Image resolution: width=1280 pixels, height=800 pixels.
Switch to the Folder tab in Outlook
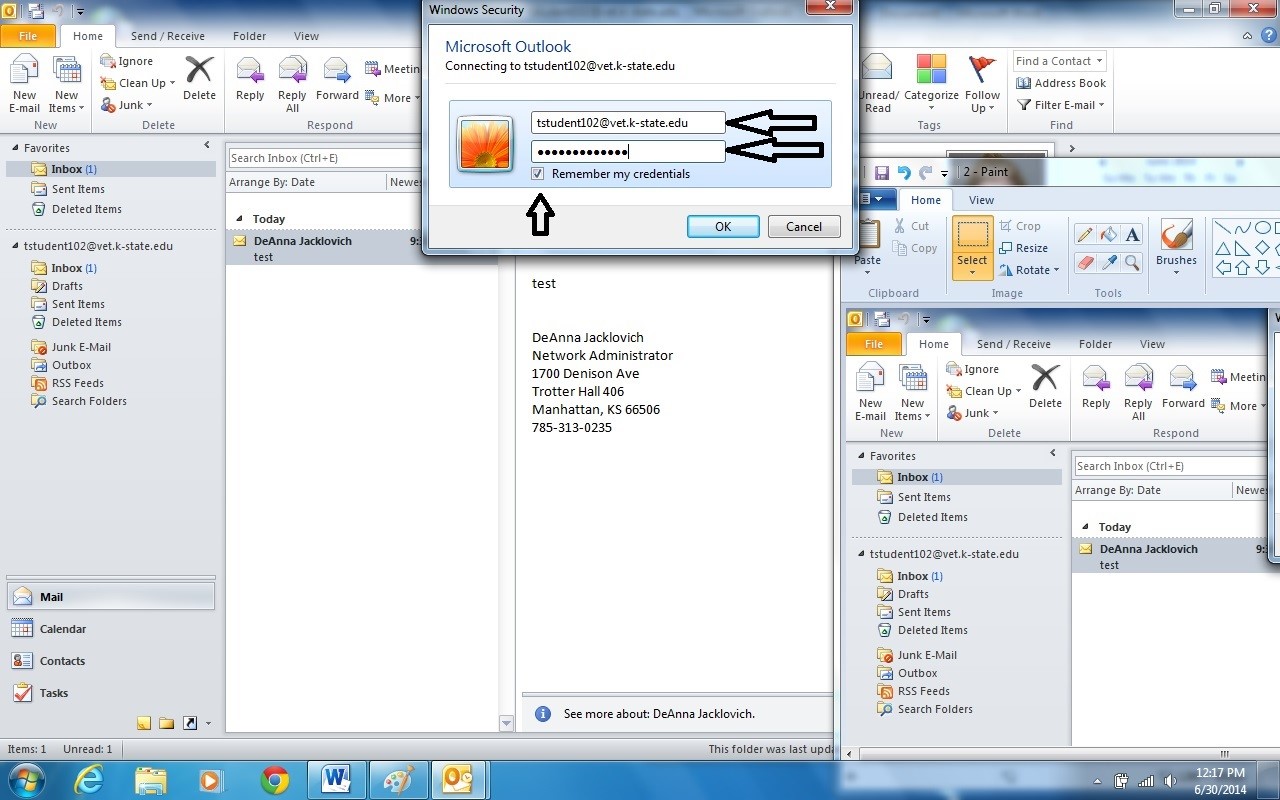[x=250, y=36]
